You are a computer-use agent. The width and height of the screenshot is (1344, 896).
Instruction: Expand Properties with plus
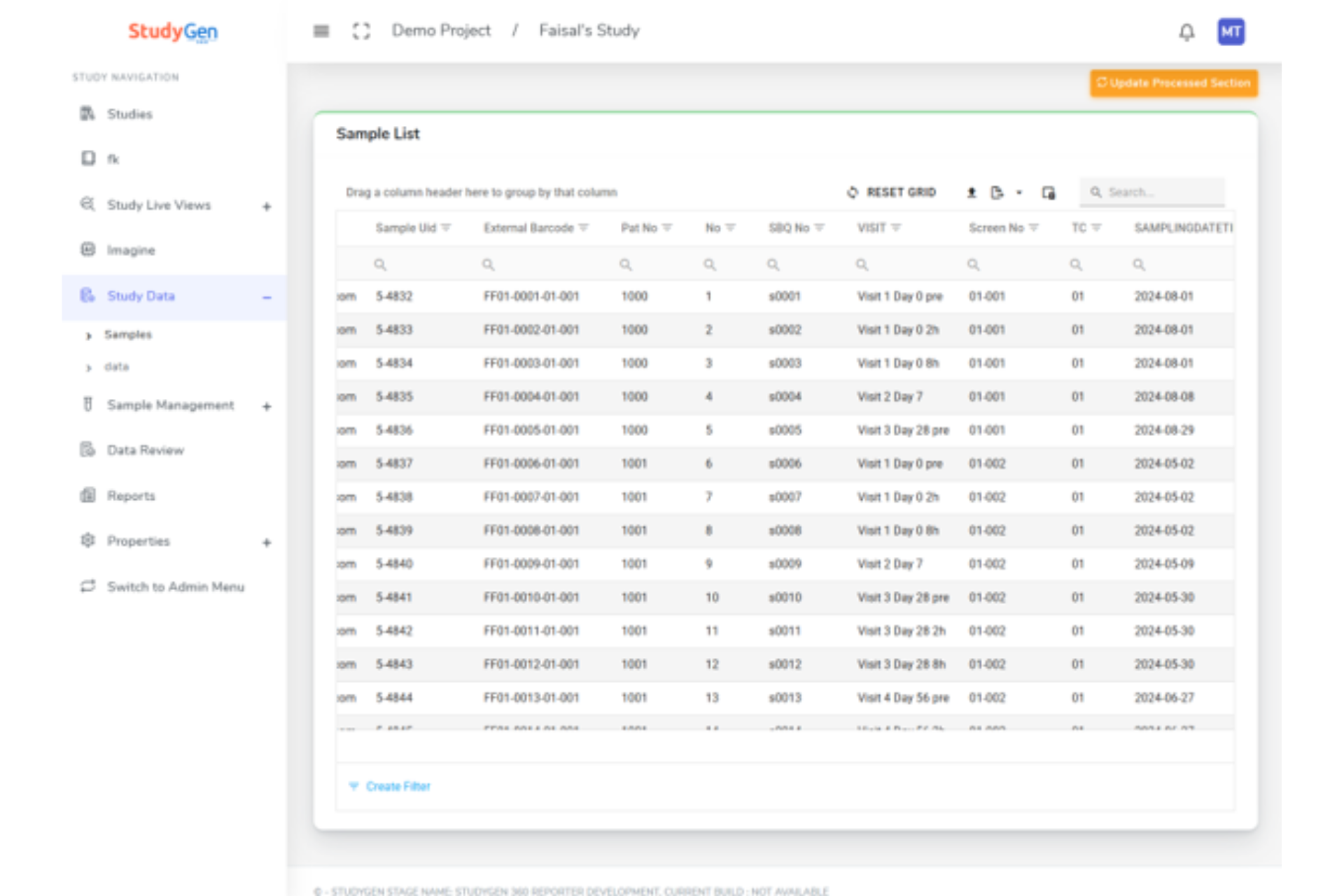(x=267, y=542)
